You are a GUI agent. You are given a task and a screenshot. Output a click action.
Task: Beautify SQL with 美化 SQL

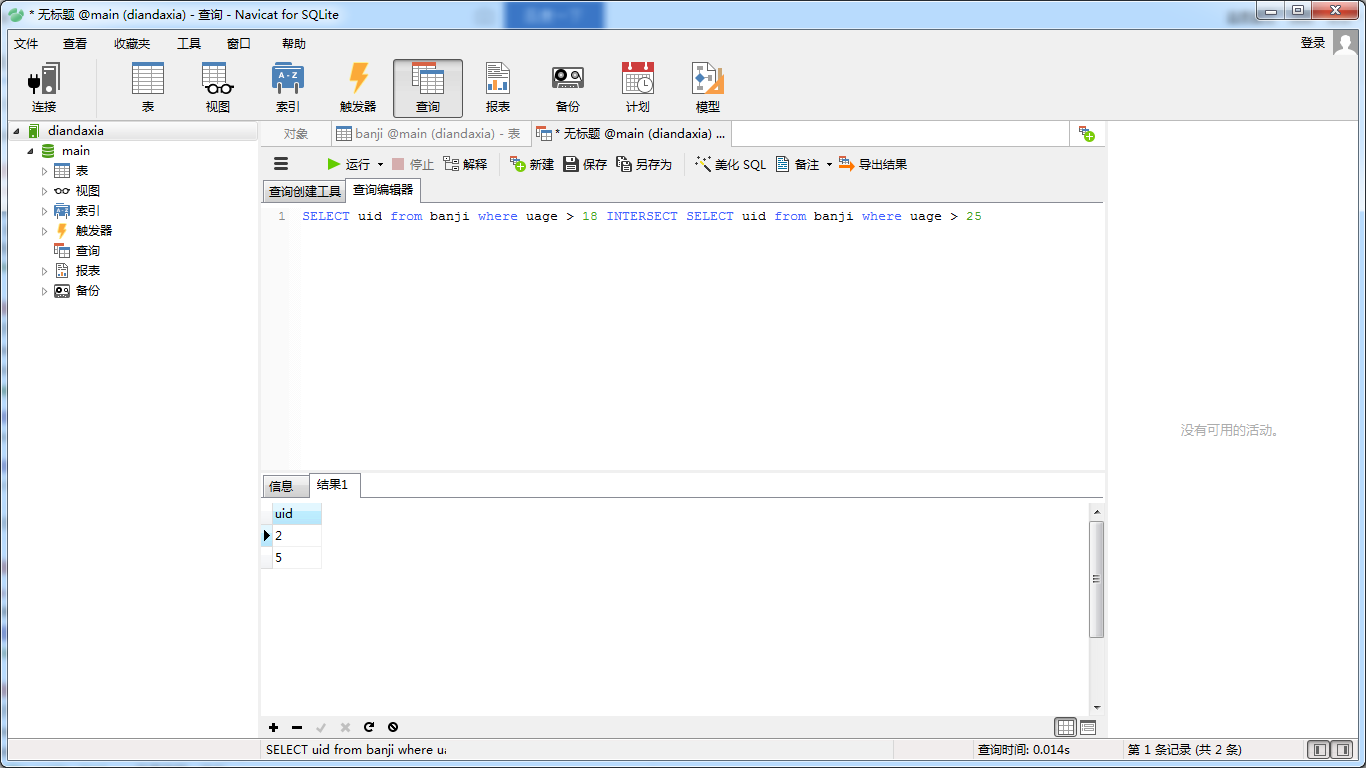coord(731,164)
